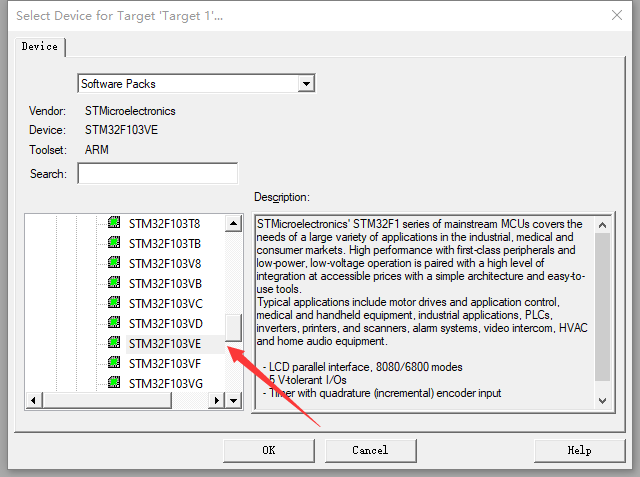This screenshot has height=477, width=640.
Task: Click device list scroll left arrow
Action: pos(33,401)
